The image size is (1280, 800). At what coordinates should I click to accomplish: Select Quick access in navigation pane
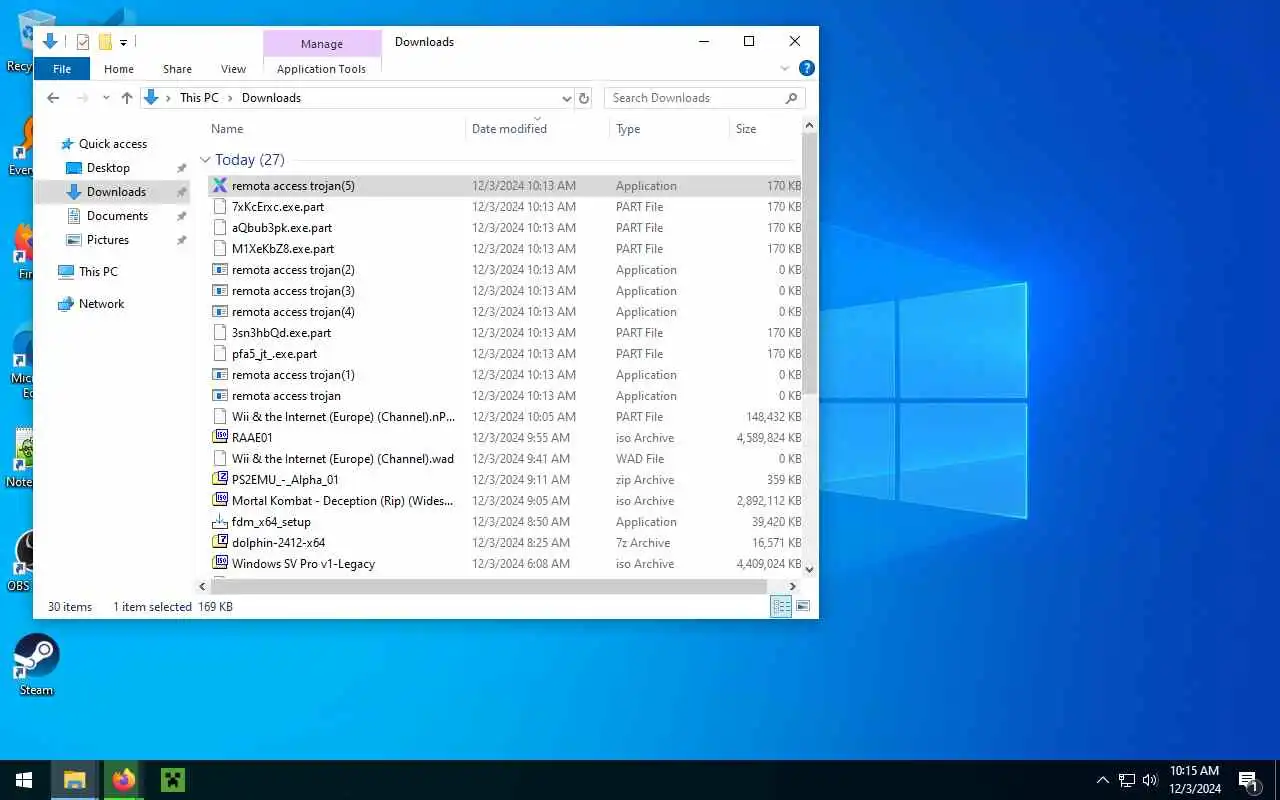(112, 144)
